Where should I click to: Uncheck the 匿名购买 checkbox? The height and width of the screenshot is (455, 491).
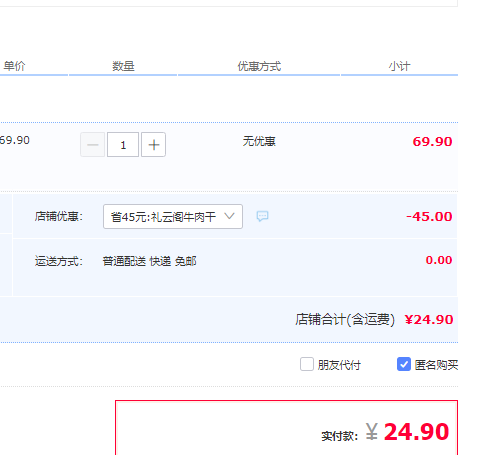404,364
